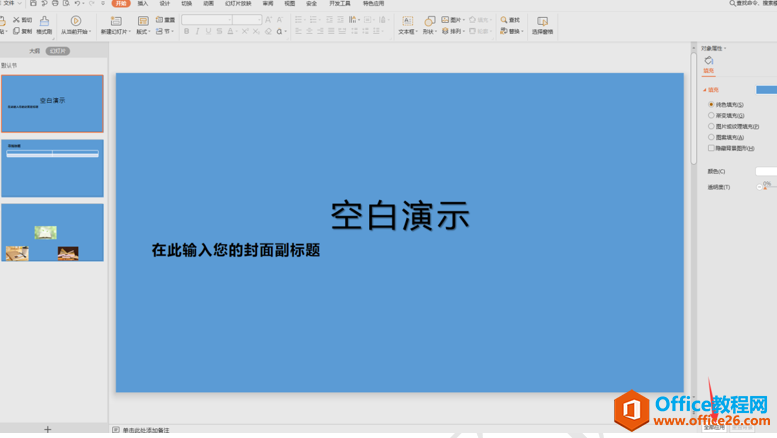Expand the Layout (版式) dropdown
777x438 pixels.
tap(143, 32)
